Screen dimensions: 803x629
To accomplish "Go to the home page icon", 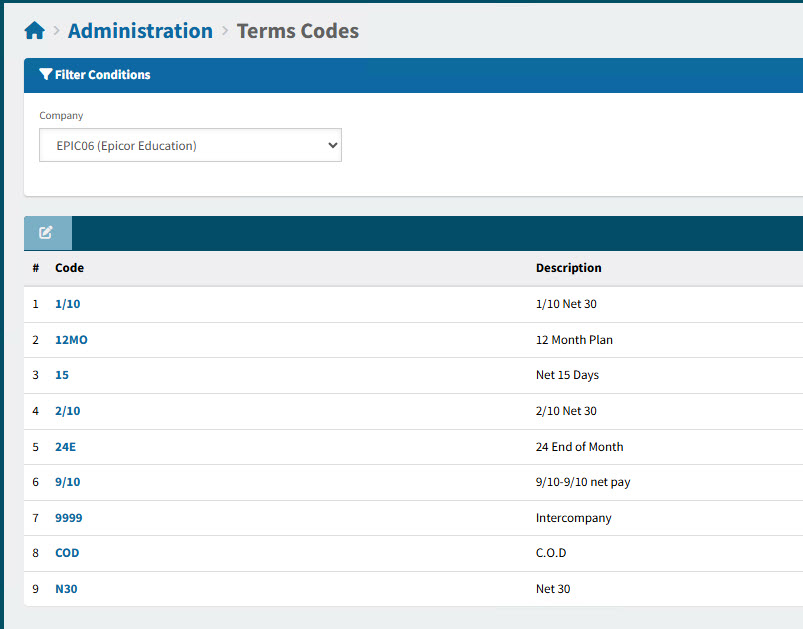I will tap(34, 31).
